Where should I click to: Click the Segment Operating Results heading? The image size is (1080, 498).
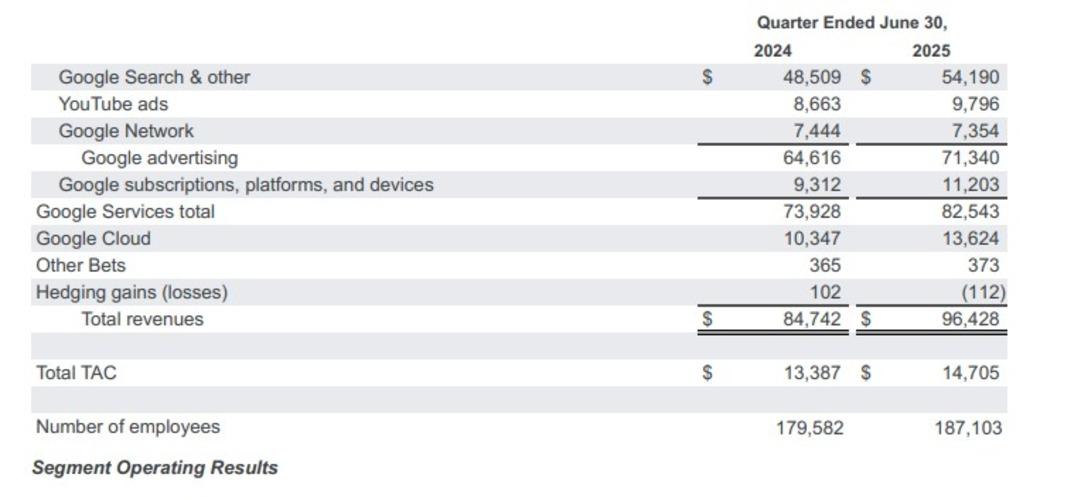coord(155,468)
